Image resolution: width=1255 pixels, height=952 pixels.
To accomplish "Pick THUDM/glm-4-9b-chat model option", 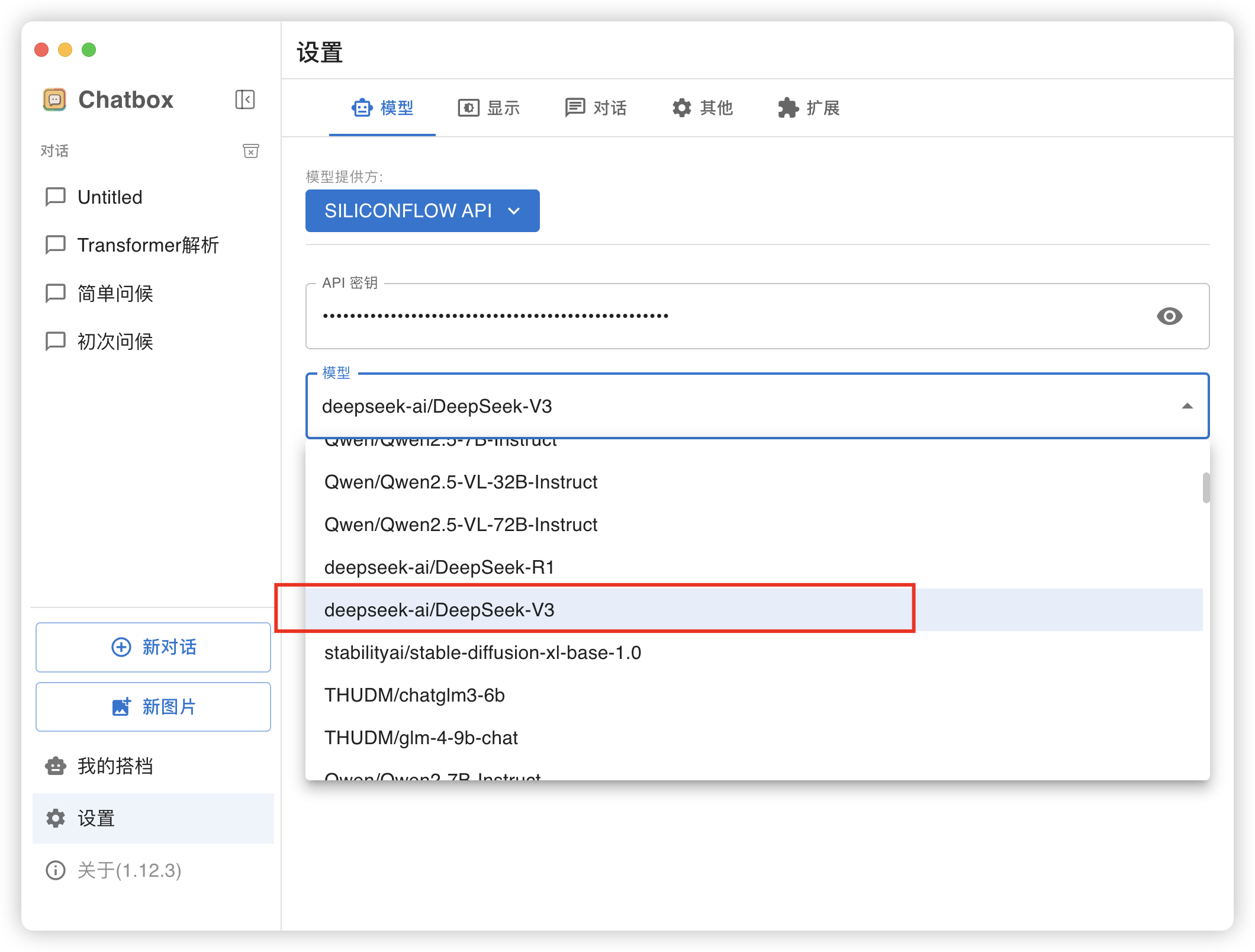I will click(754, 738).
